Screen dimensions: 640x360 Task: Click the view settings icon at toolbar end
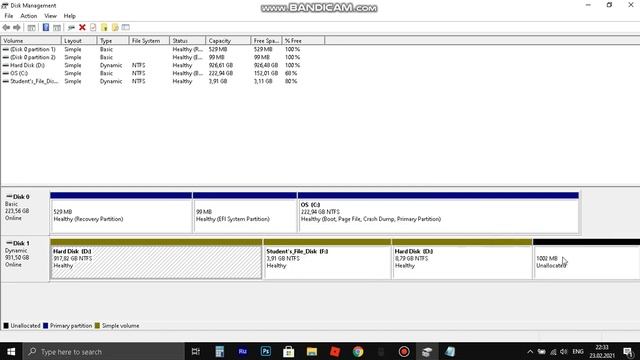pyautogui.click(x=126, y=27)
